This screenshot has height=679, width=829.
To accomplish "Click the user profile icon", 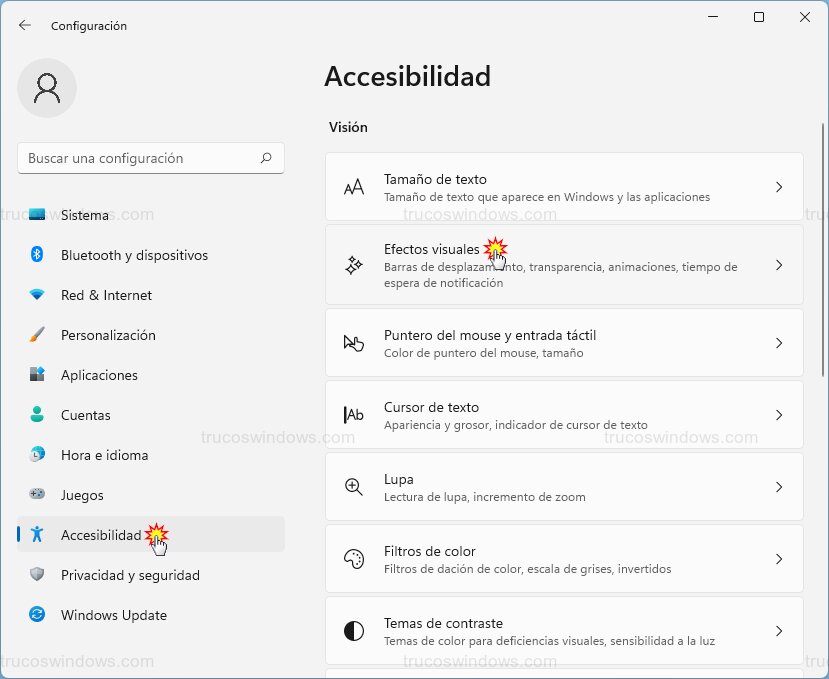I will pyautogui.click(x=46, y=88).
